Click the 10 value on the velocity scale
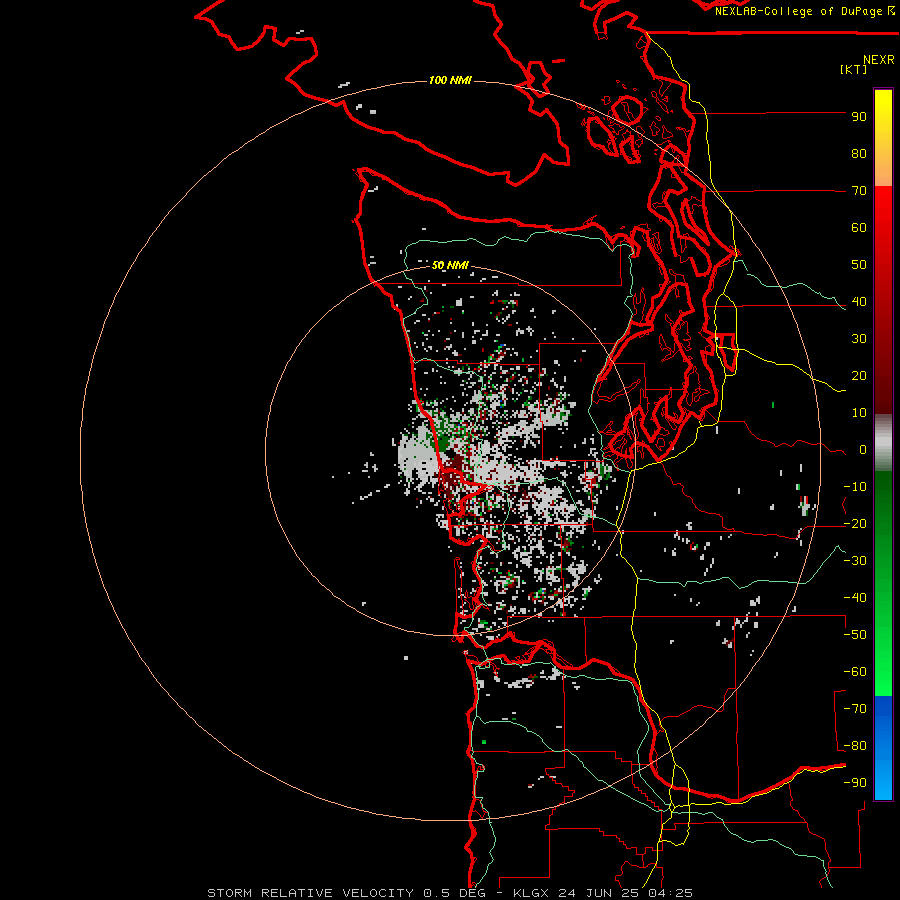900x900 pixels. 859,413
